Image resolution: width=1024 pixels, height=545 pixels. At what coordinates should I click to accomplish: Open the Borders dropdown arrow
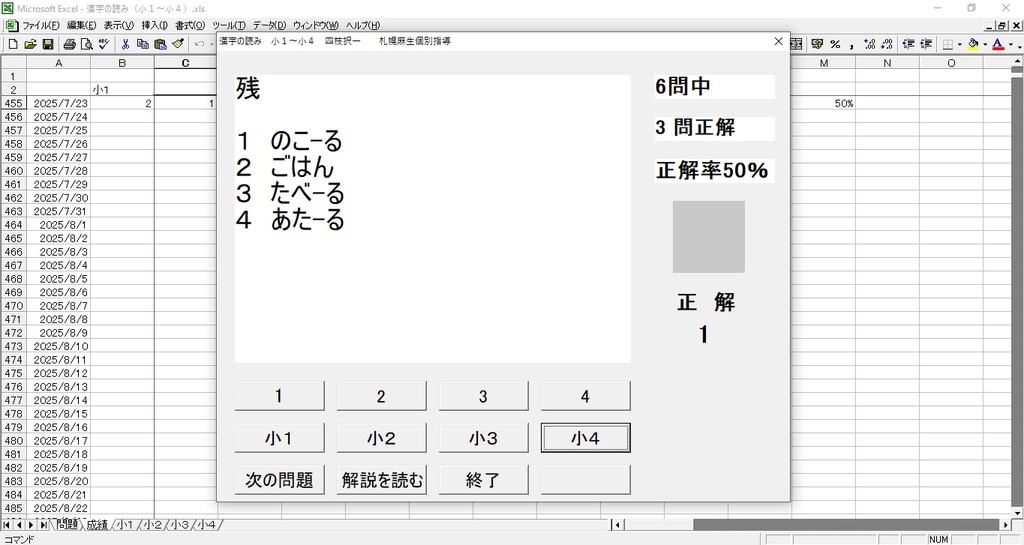(959, 44)
